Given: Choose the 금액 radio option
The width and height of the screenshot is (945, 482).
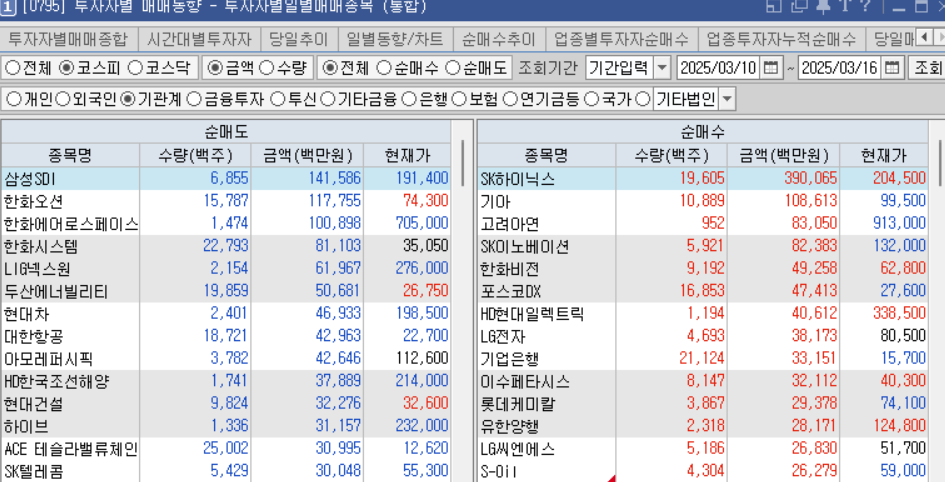Looking at the screenshot, I should coord(215,67).
